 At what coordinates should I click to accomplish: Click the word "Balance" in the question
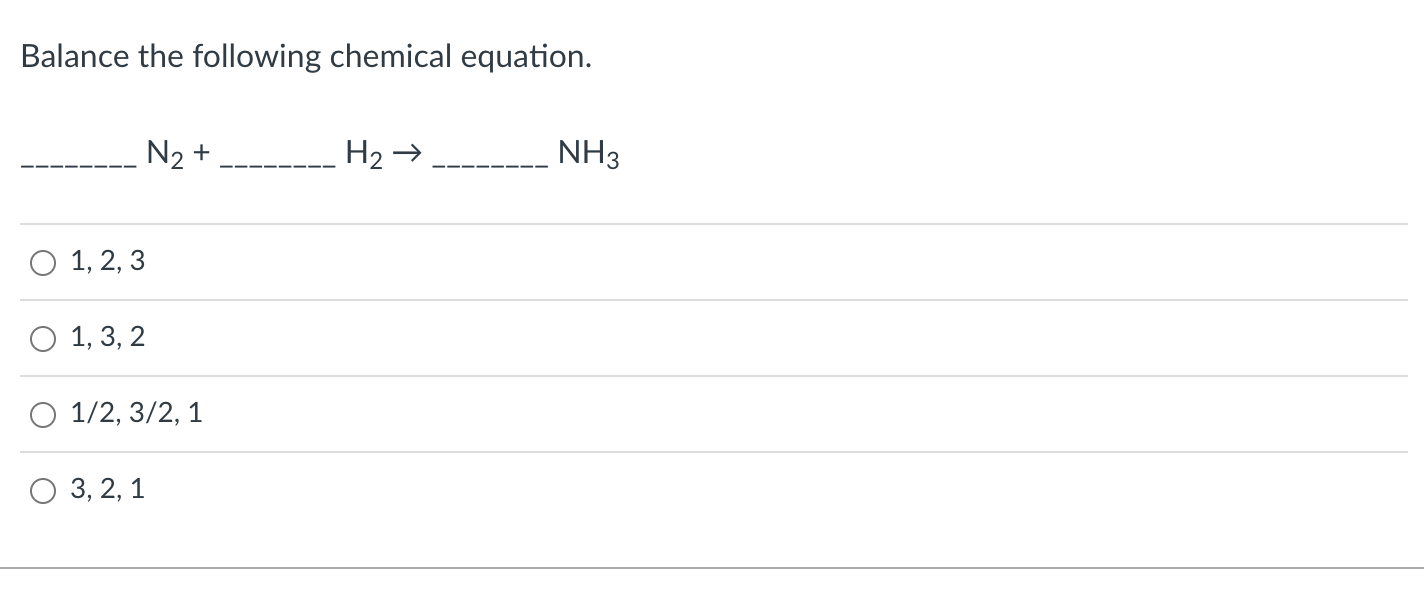tap(75, 57)
